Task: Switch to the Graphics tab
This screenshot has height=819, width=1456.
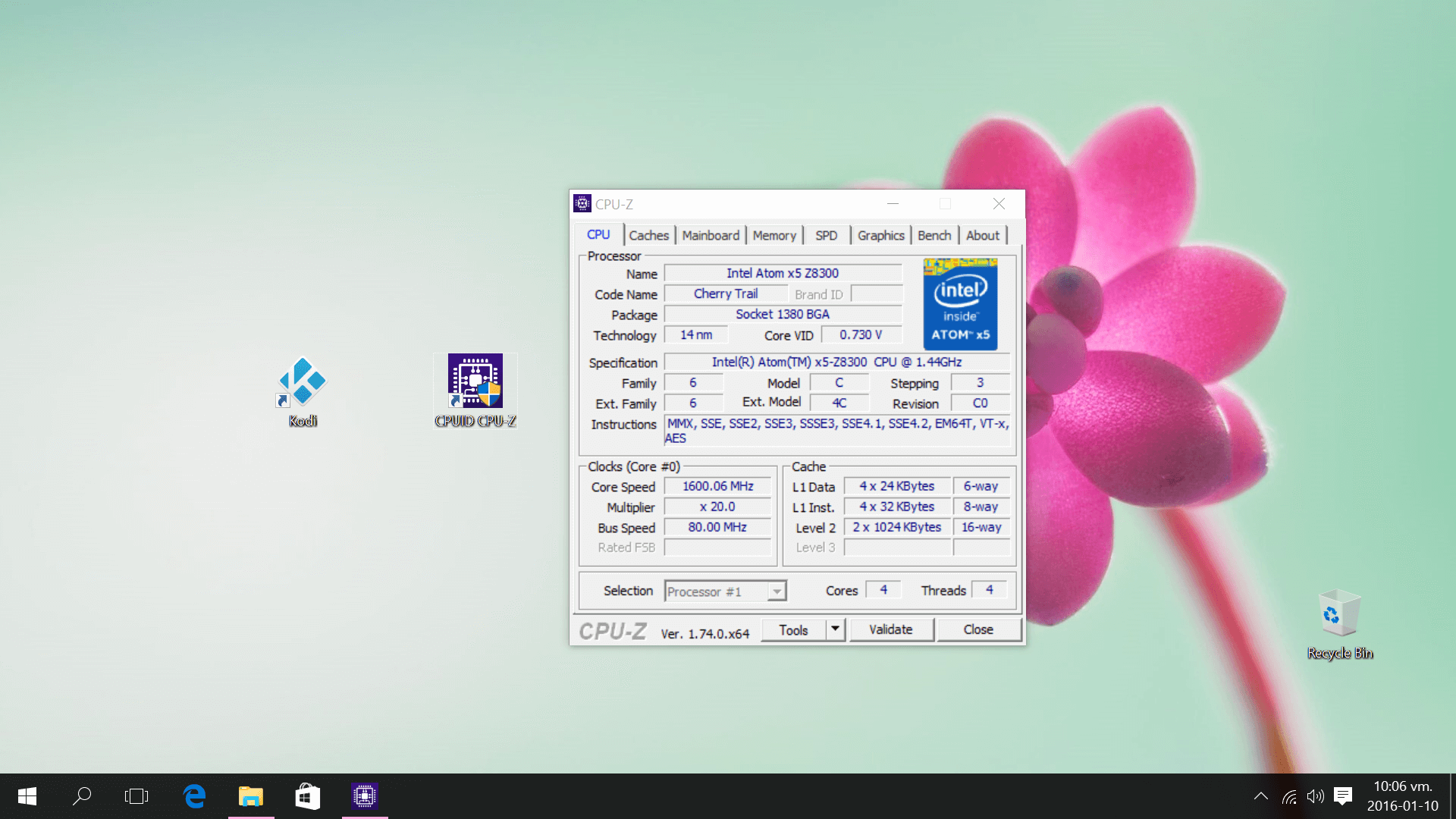Action: pyautogui.click(x=881, y=236)
